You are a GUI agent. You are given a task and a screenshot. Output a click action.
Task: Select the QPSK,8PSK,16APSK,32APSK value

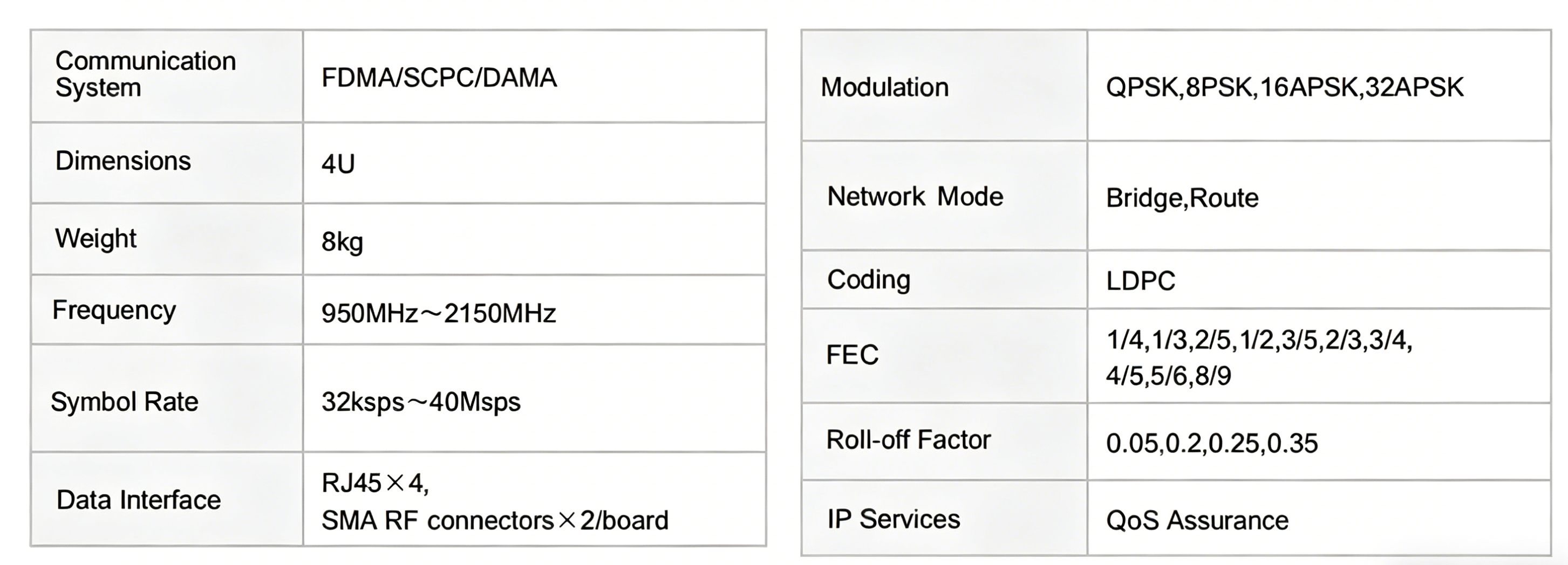pyautogui.click(x=1284, y=87)
